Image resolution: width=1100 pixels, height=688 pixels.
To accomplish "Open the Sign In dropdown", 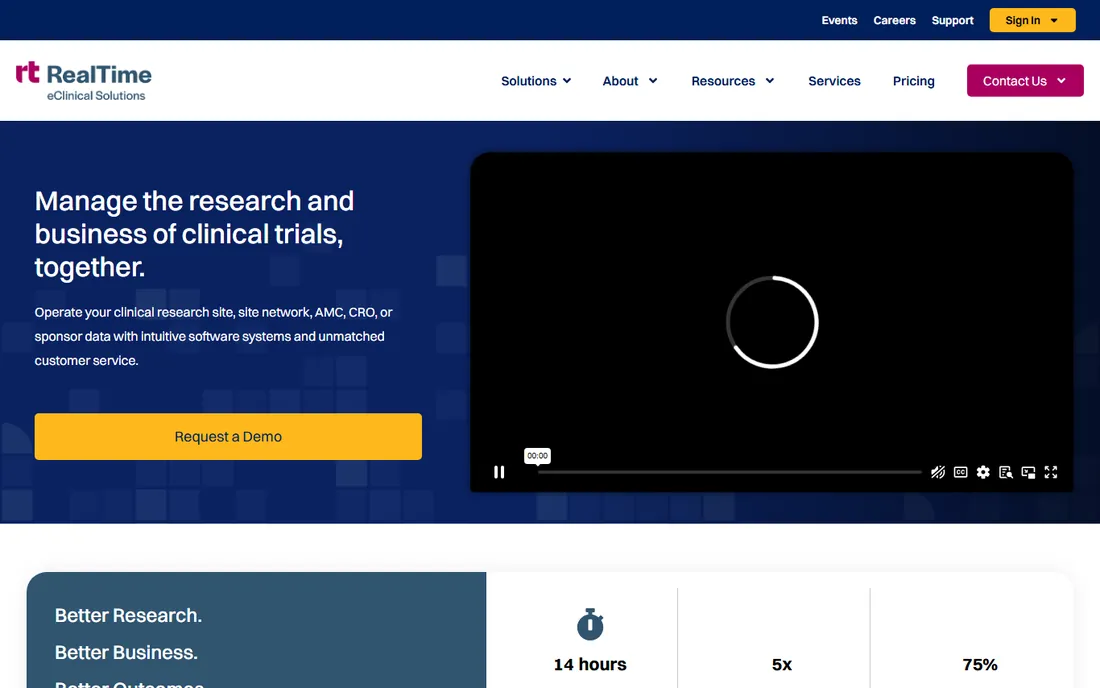I will coord(1032,20).
